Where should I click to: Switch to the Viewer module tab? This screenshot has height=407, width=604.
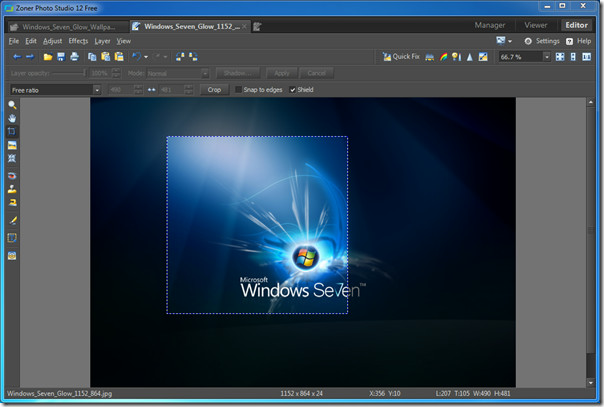535,25
